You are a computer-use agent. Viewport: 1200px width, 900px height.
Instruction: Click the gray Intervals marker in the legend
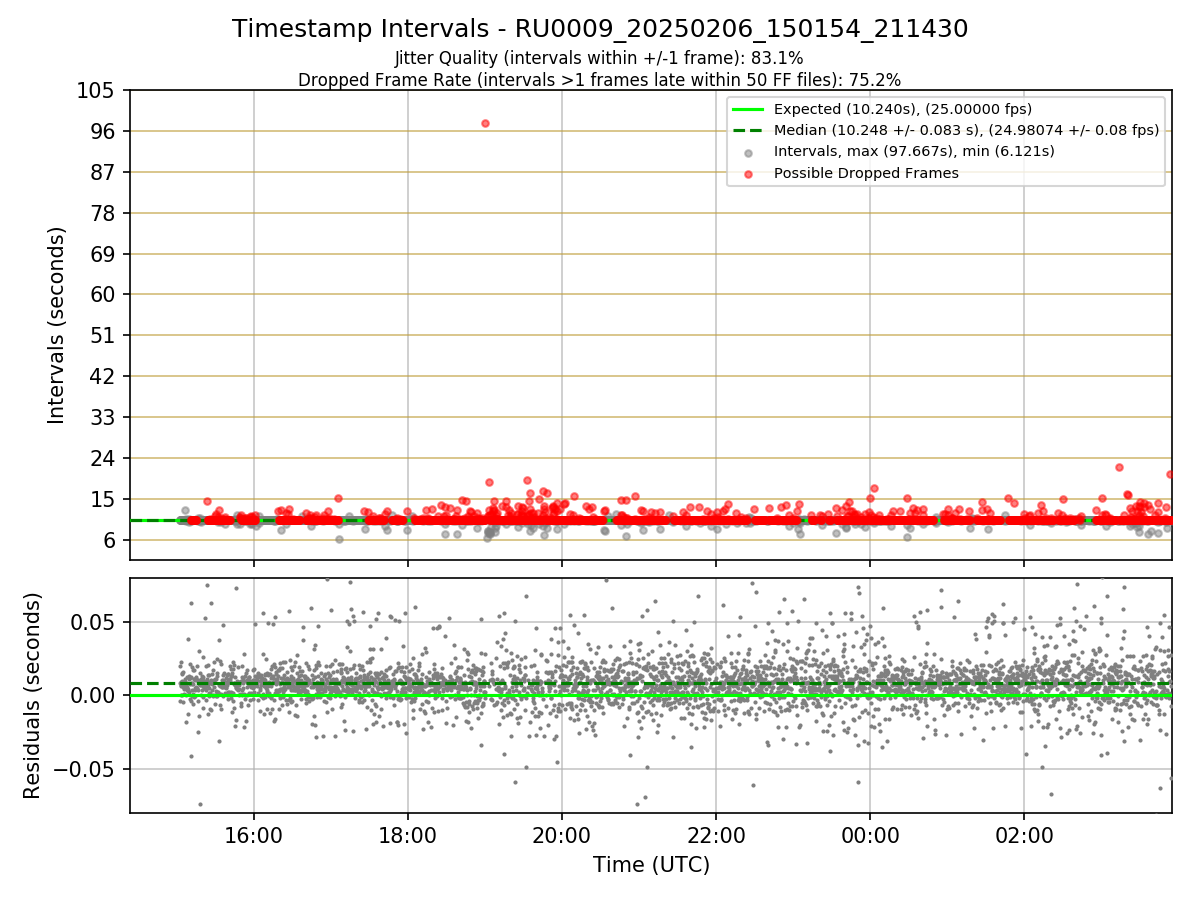point(748,152)
